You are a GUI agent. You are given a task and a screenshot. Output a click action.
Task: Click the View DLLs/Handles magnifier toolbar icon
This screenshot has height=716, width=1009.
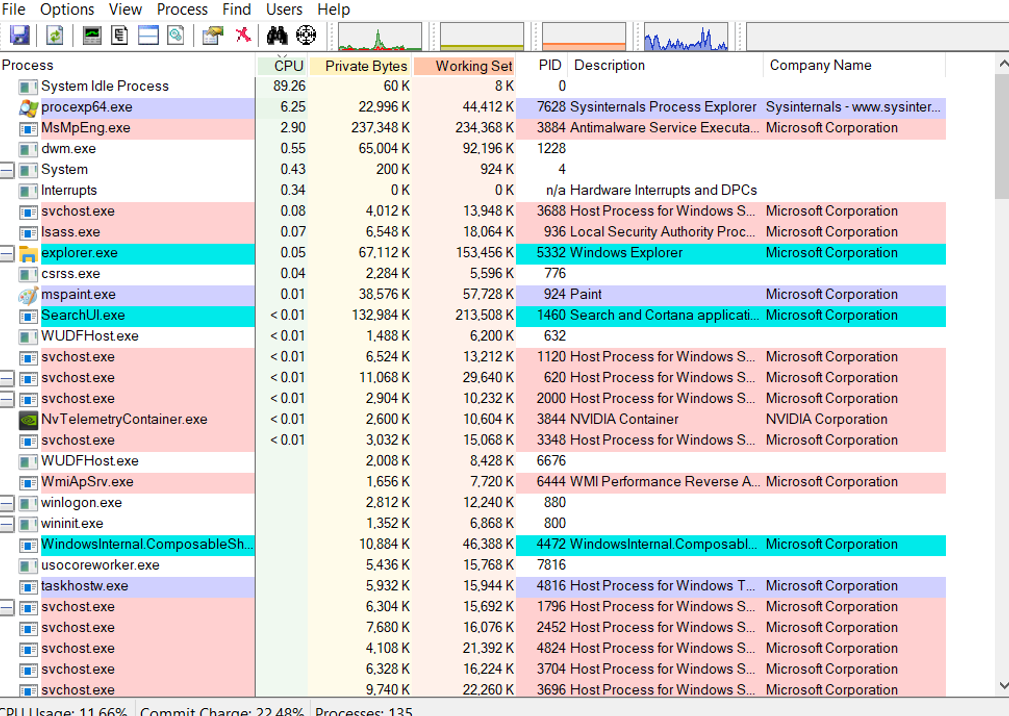(x=176, y=35)
